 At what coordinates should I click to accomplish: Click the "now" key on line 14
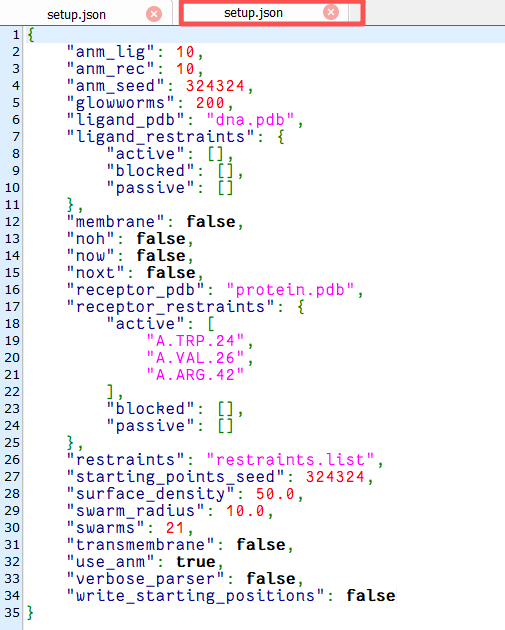pos(90,256)
